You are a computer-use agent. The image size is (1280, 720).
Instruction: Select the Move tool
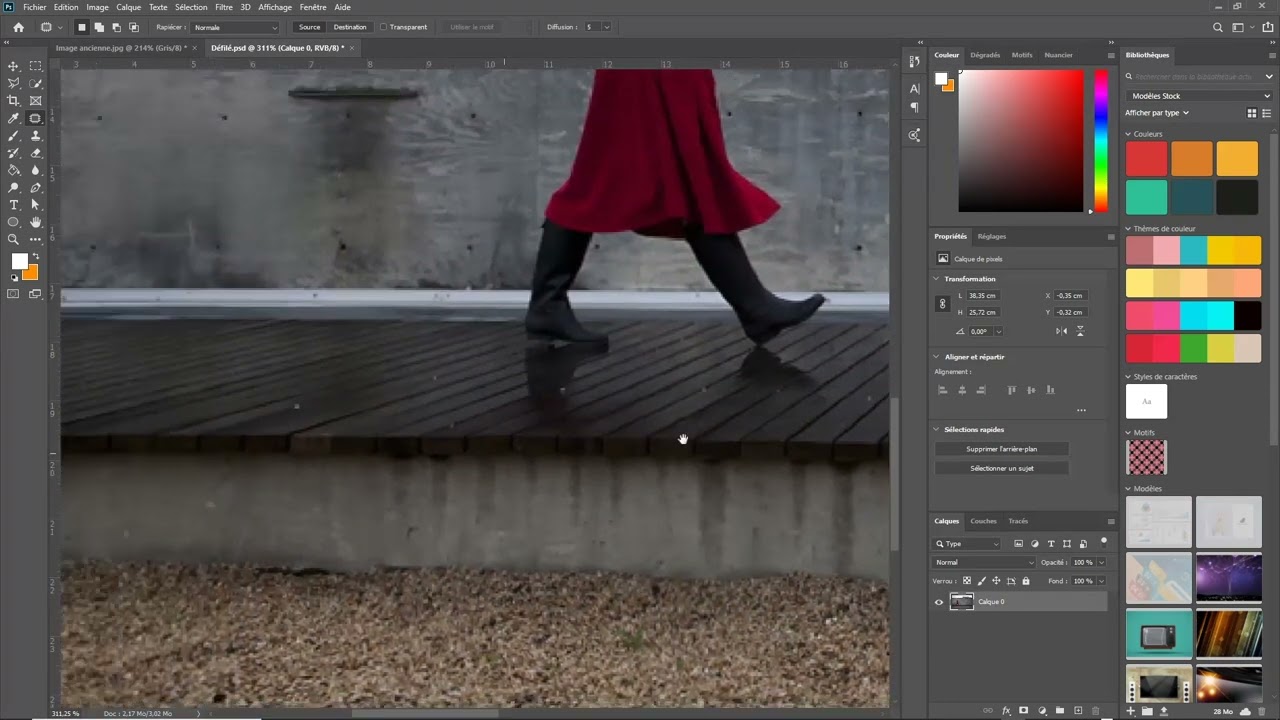[x=14, y=66]
